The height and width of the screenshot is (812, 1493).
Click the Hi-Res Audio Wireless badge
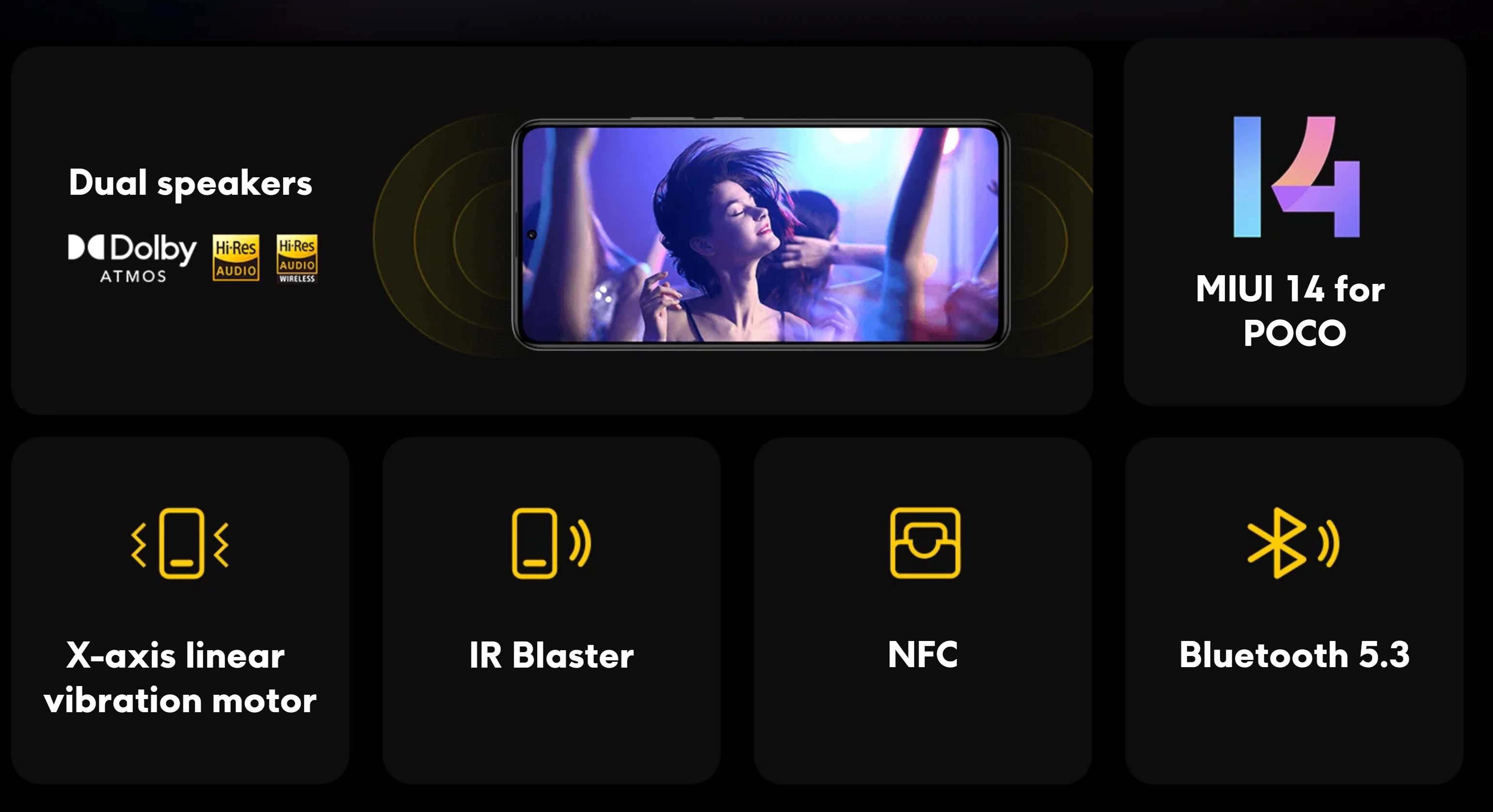pyautogui.click(x=297, y=258)
